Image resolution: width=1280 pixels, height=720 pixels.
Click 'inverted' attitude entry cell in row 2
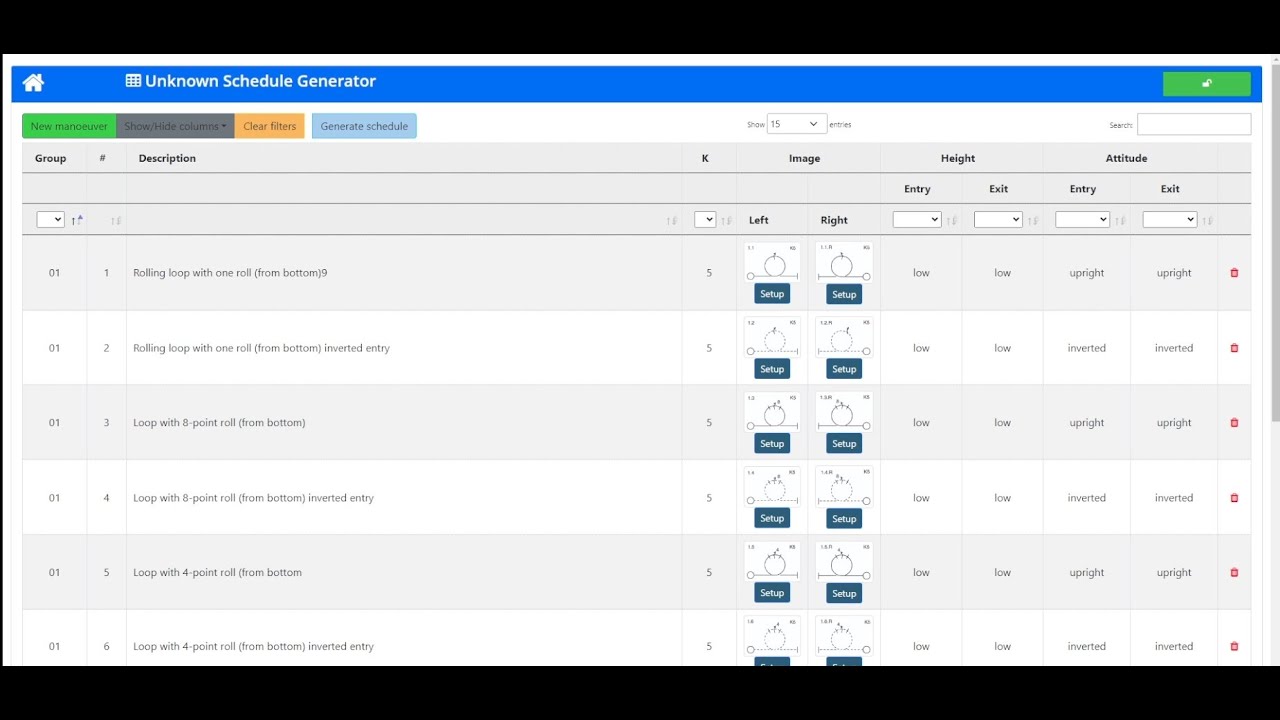tap(1086, 348)
